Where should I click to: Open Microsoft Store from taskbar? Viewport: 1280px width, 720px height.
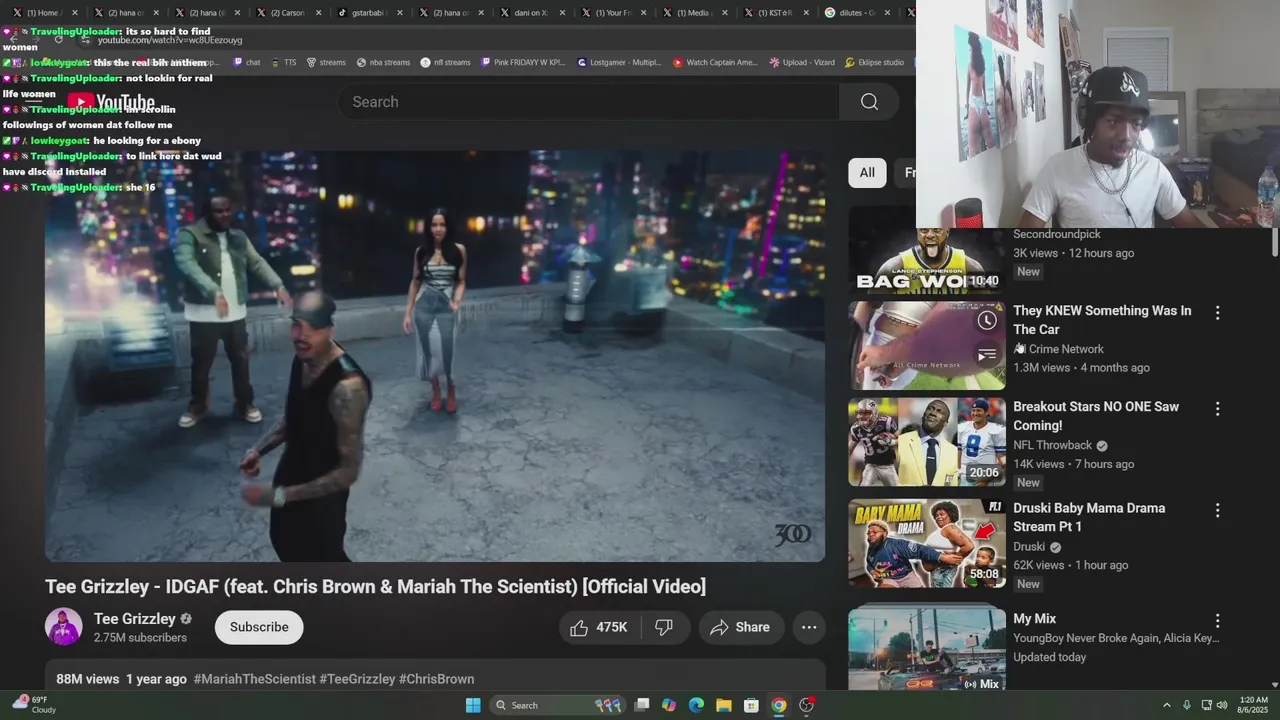[751, 705]
